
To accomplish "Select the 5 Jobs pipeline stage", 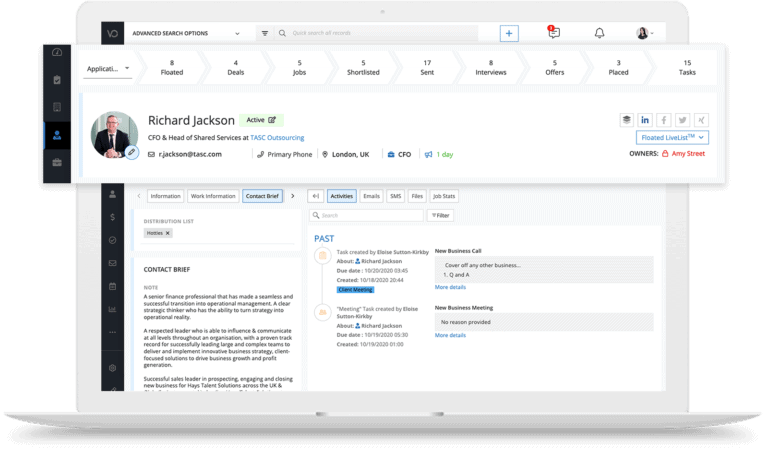I will (x=299, y=68).
